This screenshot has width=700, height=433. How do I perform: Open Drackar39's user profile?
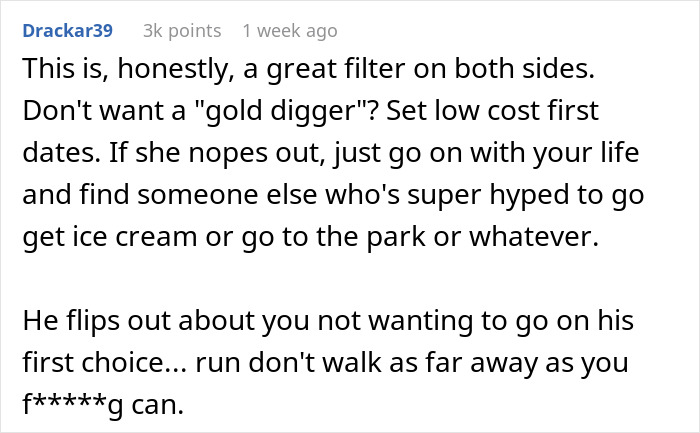(x=68, y=31)
